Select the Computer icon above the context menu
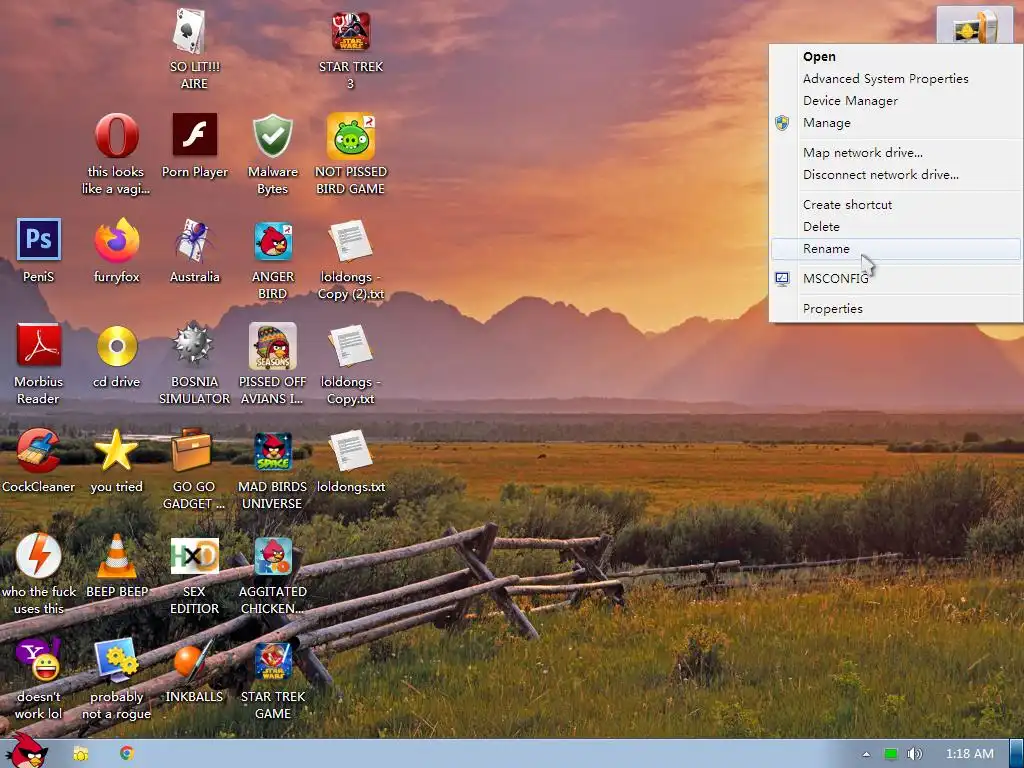This screenshot has width=1024, height=768. [974, 26]
